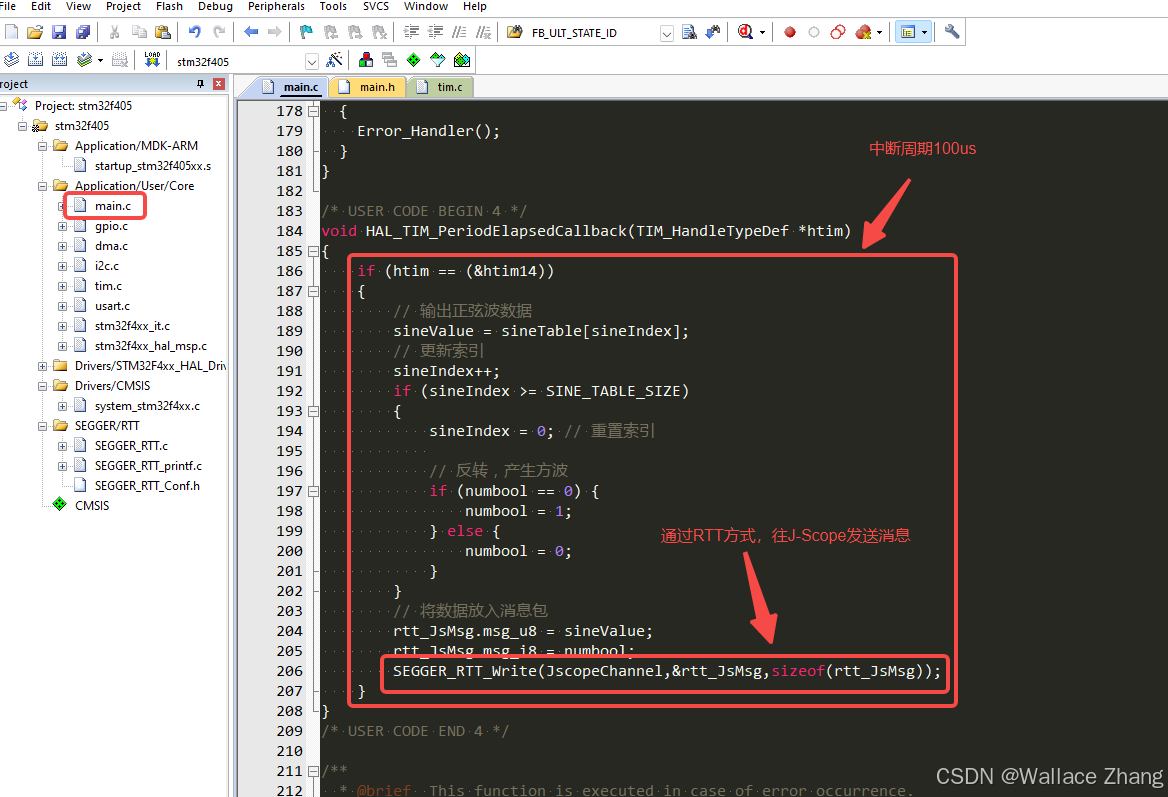Click the Find document search icon
This screenshot has width=1168, height=797.
(x=689, y=32)
